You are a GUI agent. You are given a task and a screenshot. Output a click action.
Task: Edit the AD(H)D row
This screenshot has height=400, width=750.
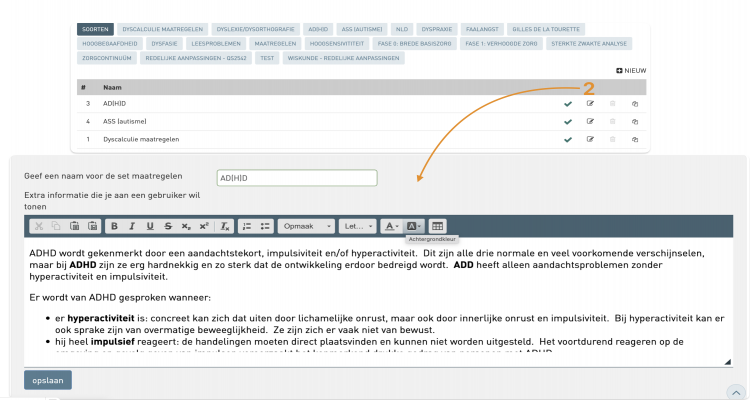590,103
